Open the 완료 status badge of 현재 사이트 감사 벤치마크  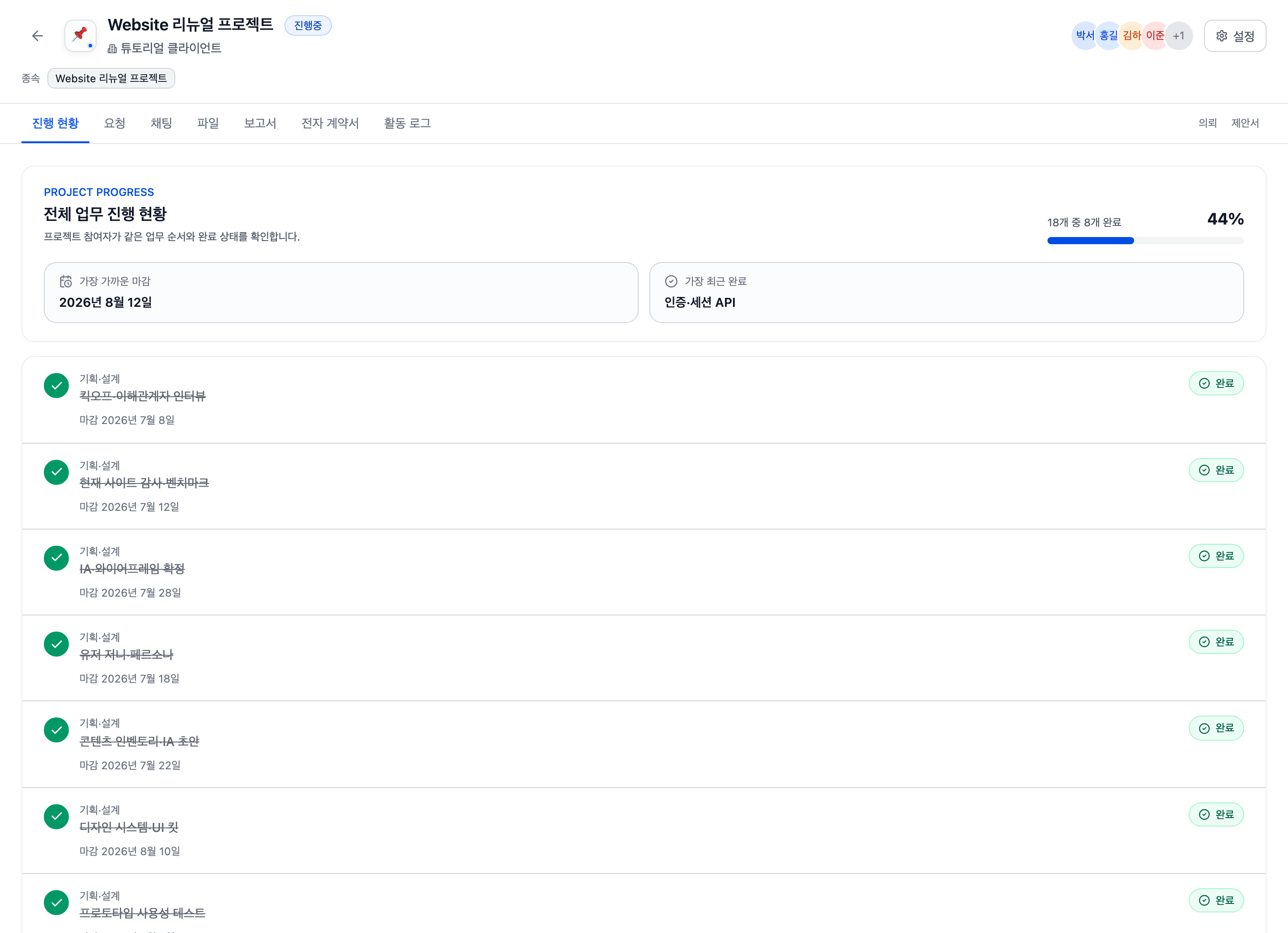pos(1216,470)
